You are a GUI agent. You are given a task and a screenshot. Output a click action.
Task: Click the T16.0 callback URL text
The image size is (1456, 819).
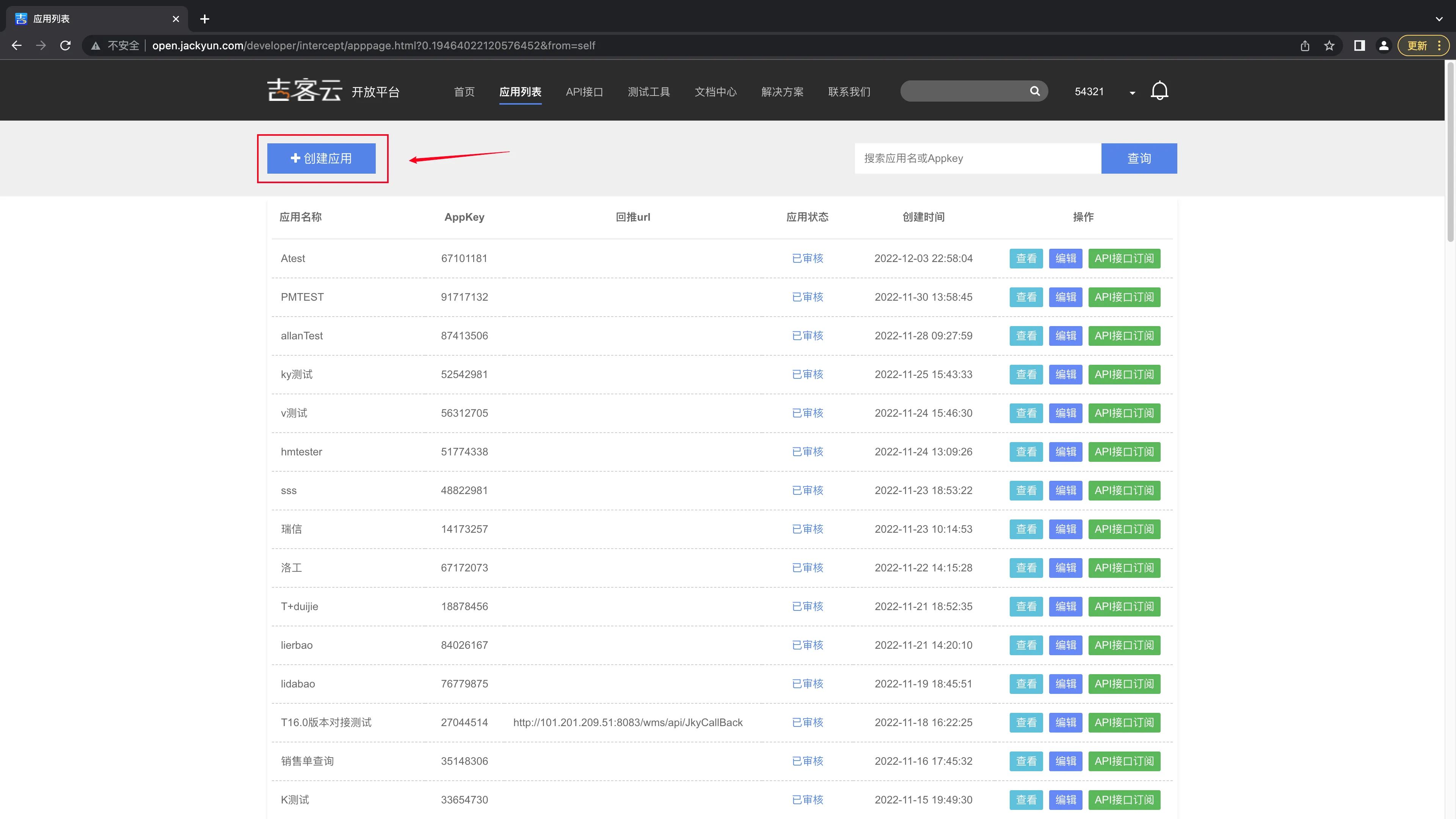click(628, 723)
